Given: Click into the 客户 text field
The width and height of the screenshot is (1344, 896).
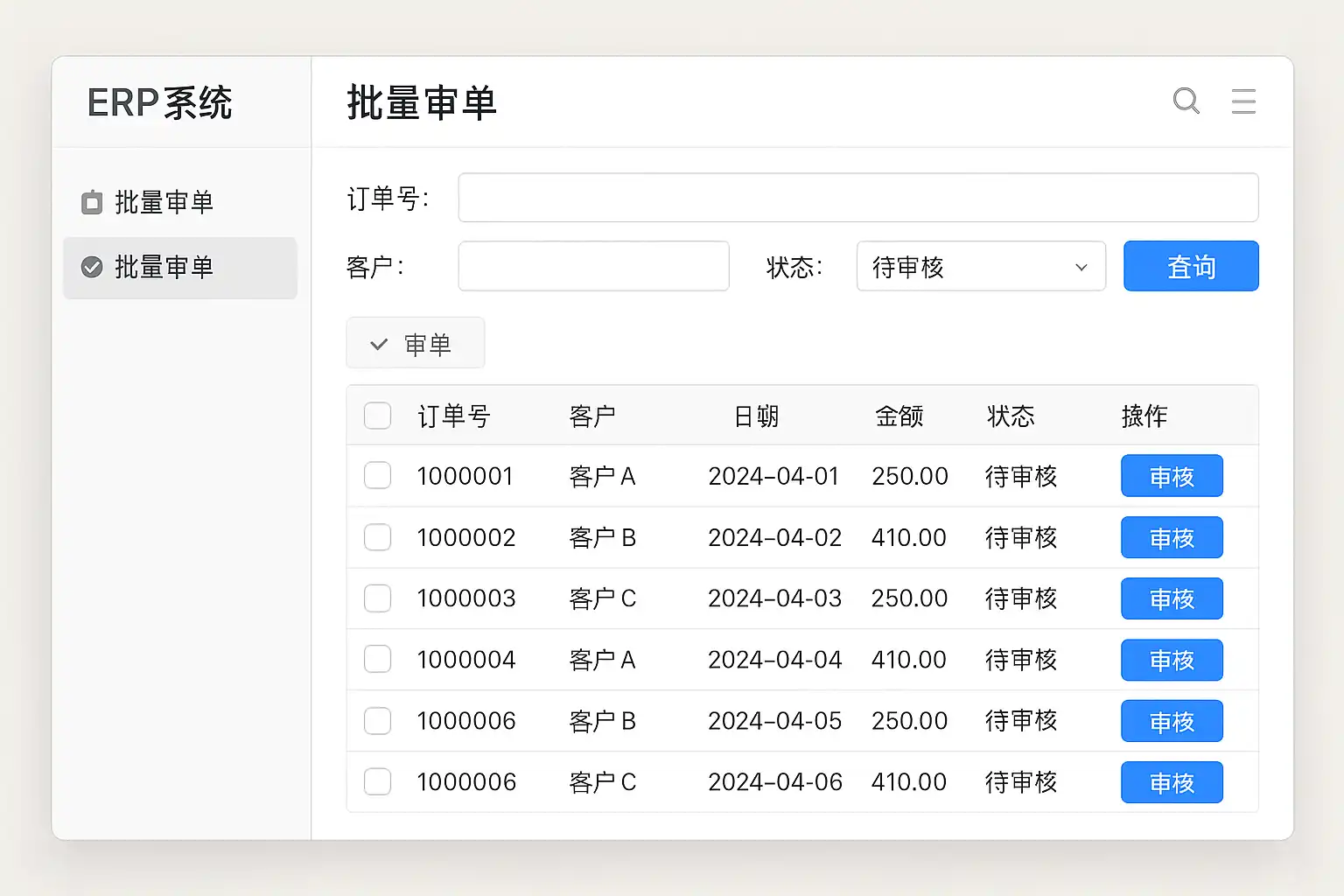Looking at the screenshot, I should [593, 266].
